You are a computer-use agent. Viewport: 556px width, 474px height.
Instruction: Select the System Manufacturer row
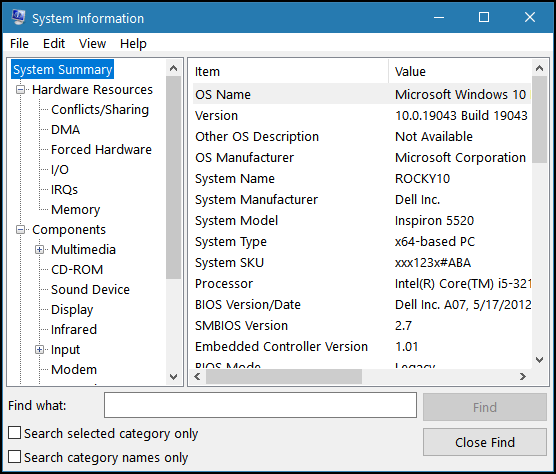(x=362, y=200)
